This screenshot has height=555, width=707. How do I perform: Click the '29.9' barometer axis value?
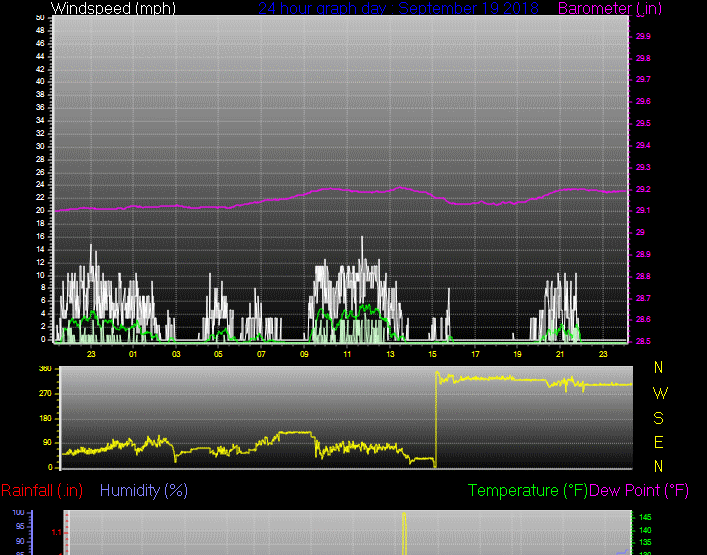click(x=643, y=37)
